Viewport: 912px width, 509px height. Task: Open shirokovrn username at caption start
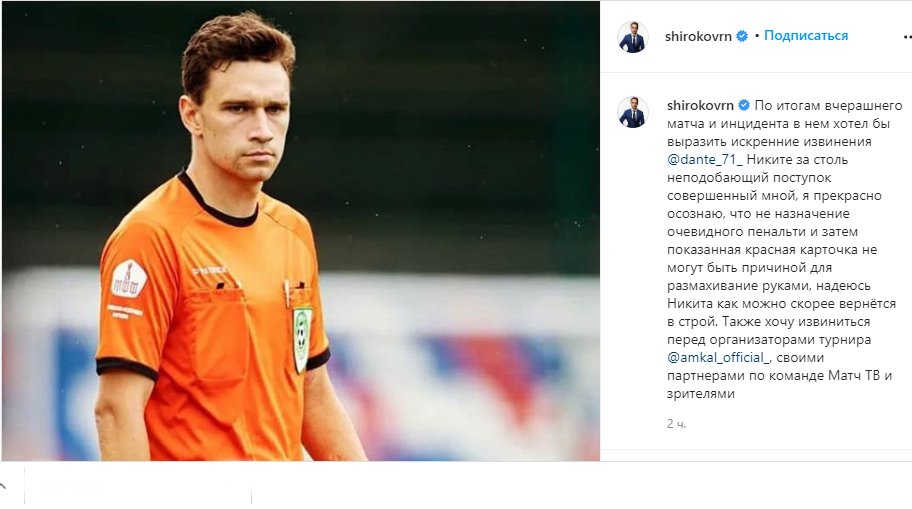(x=700, y=105)
